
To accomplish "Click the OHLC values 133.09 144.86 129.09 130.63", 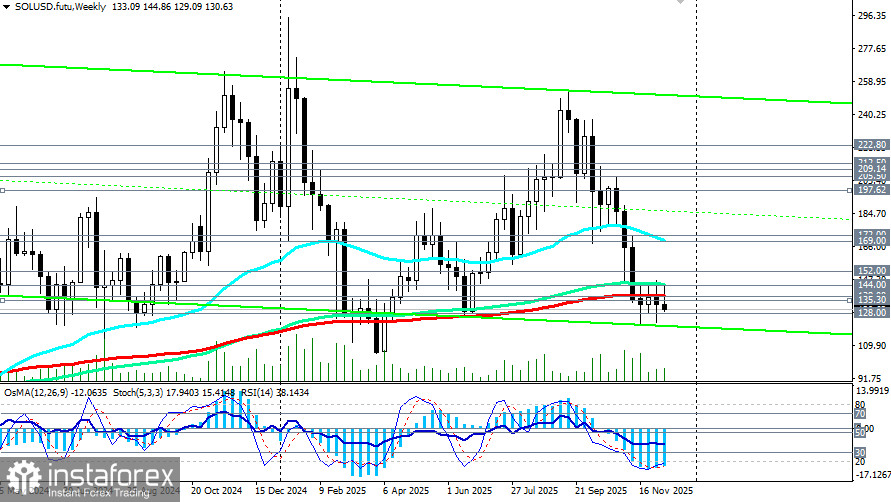I will pyautogui.click(x=172, y=7).
